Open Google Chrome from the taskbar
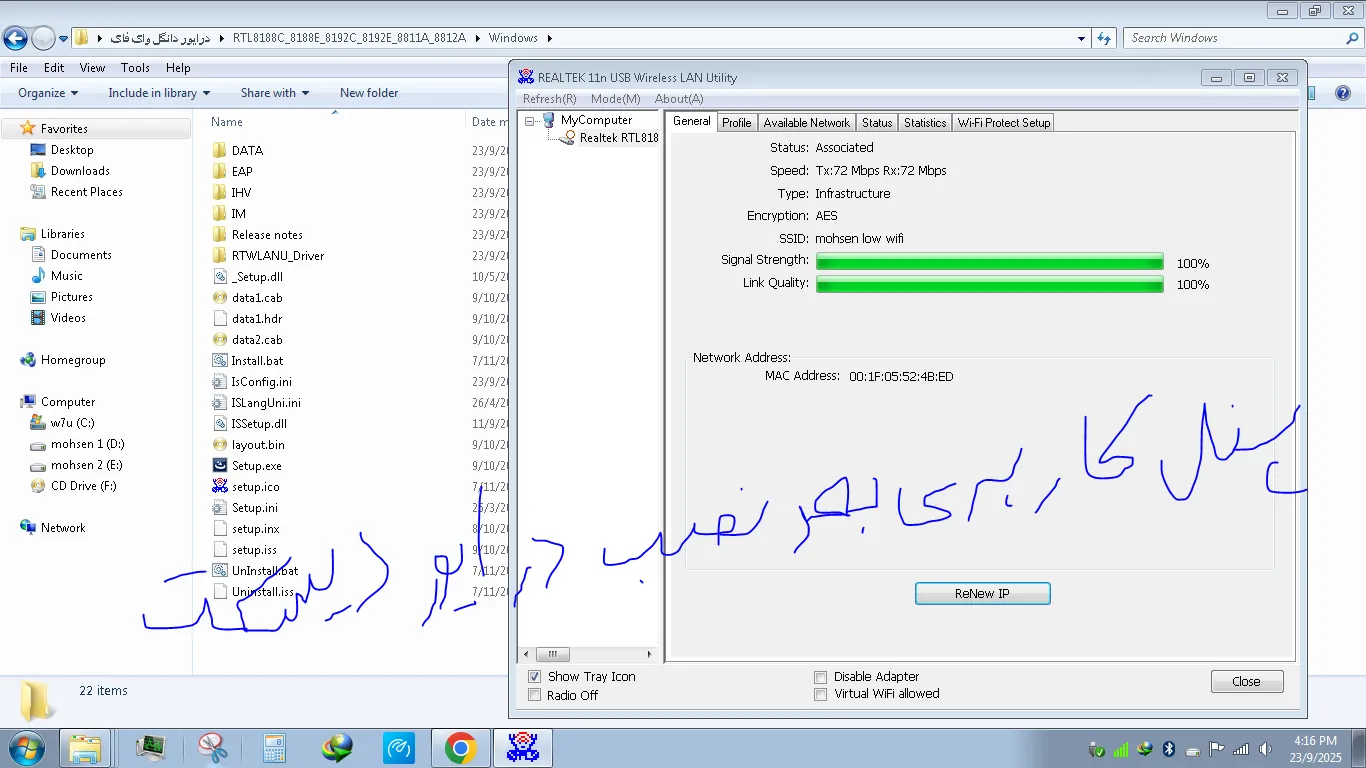 460,748
